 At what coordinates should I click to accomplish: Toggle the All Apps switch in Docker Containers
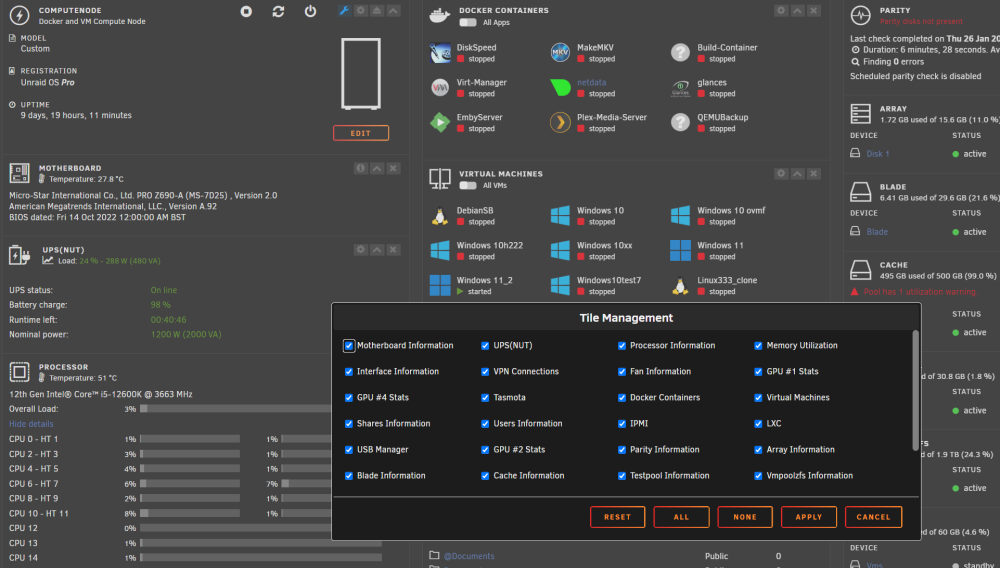point(468,22)
